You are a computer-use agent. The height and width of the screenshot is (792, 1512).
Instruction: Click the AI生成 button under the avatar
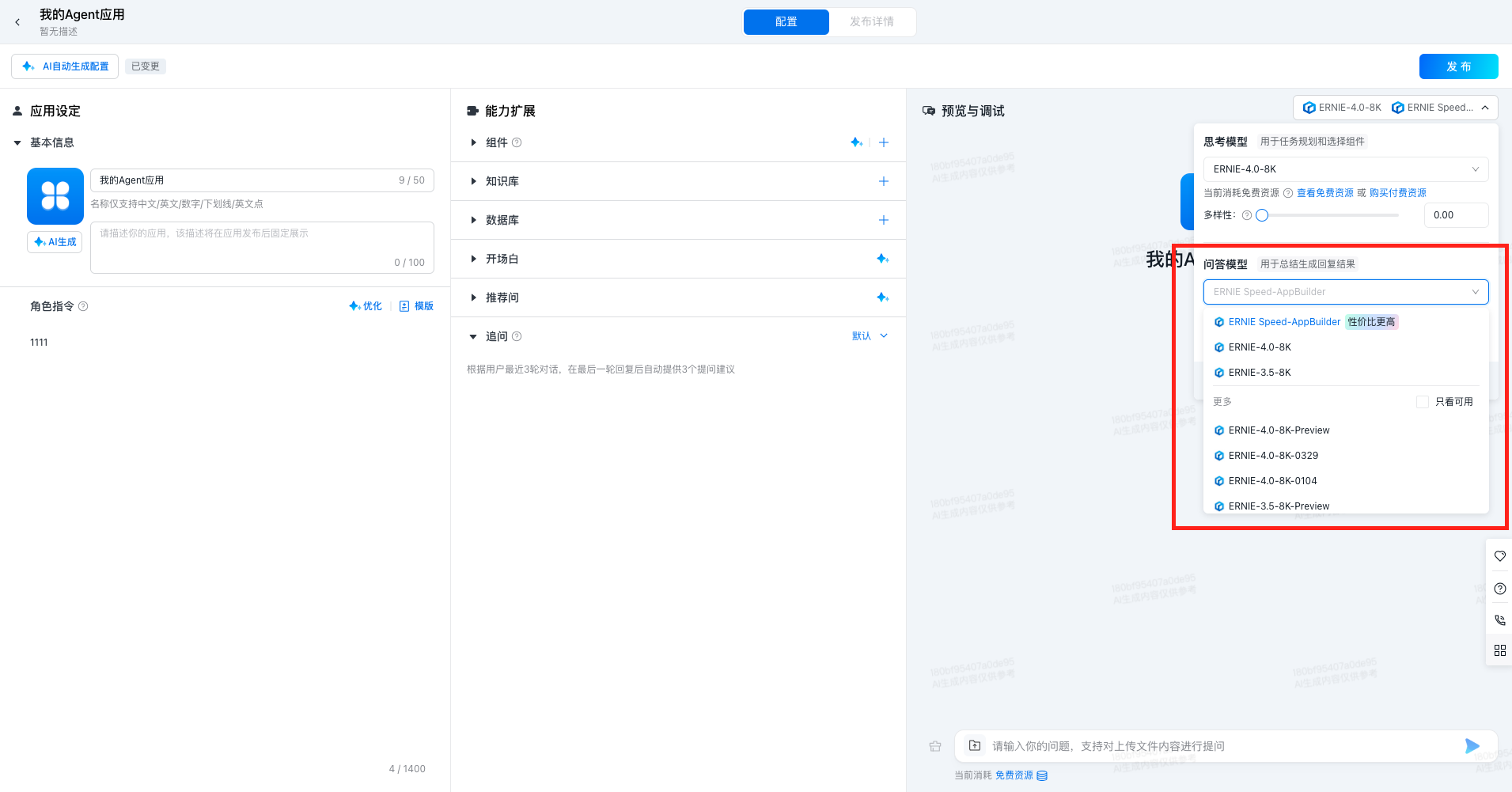pyautogui.click(x=55, y=242)
